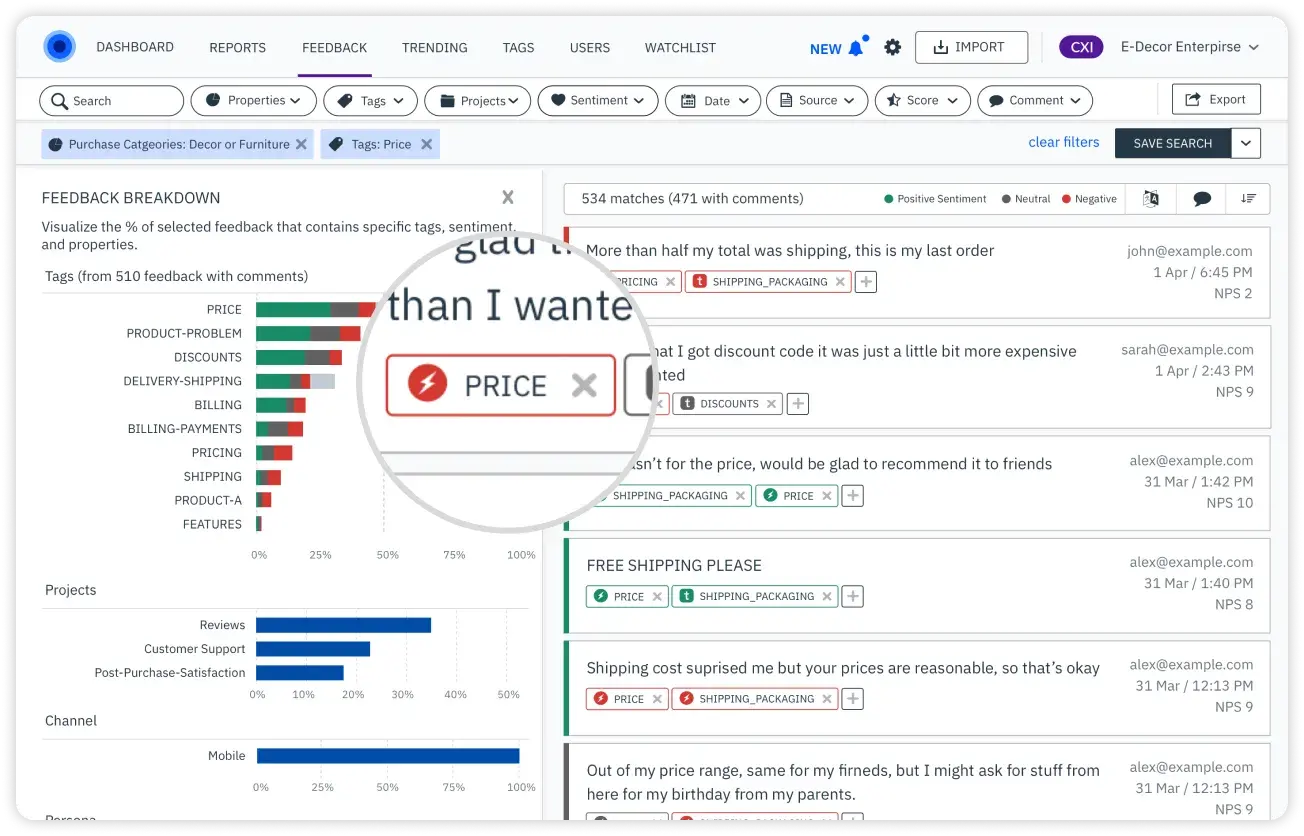1304x836 pixels.
Task: Click the Import button
Action: (972, 47)
